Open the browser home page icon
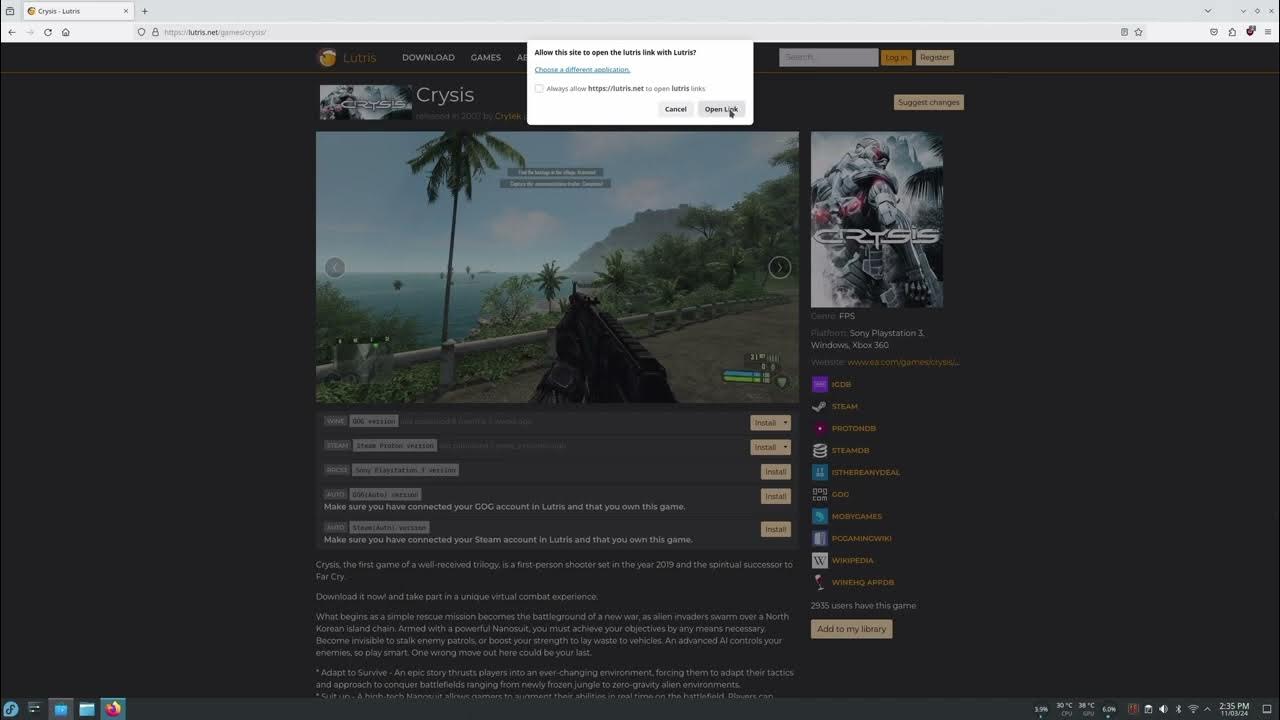This screenshot has height=720, width=1280. click(65, 32)
